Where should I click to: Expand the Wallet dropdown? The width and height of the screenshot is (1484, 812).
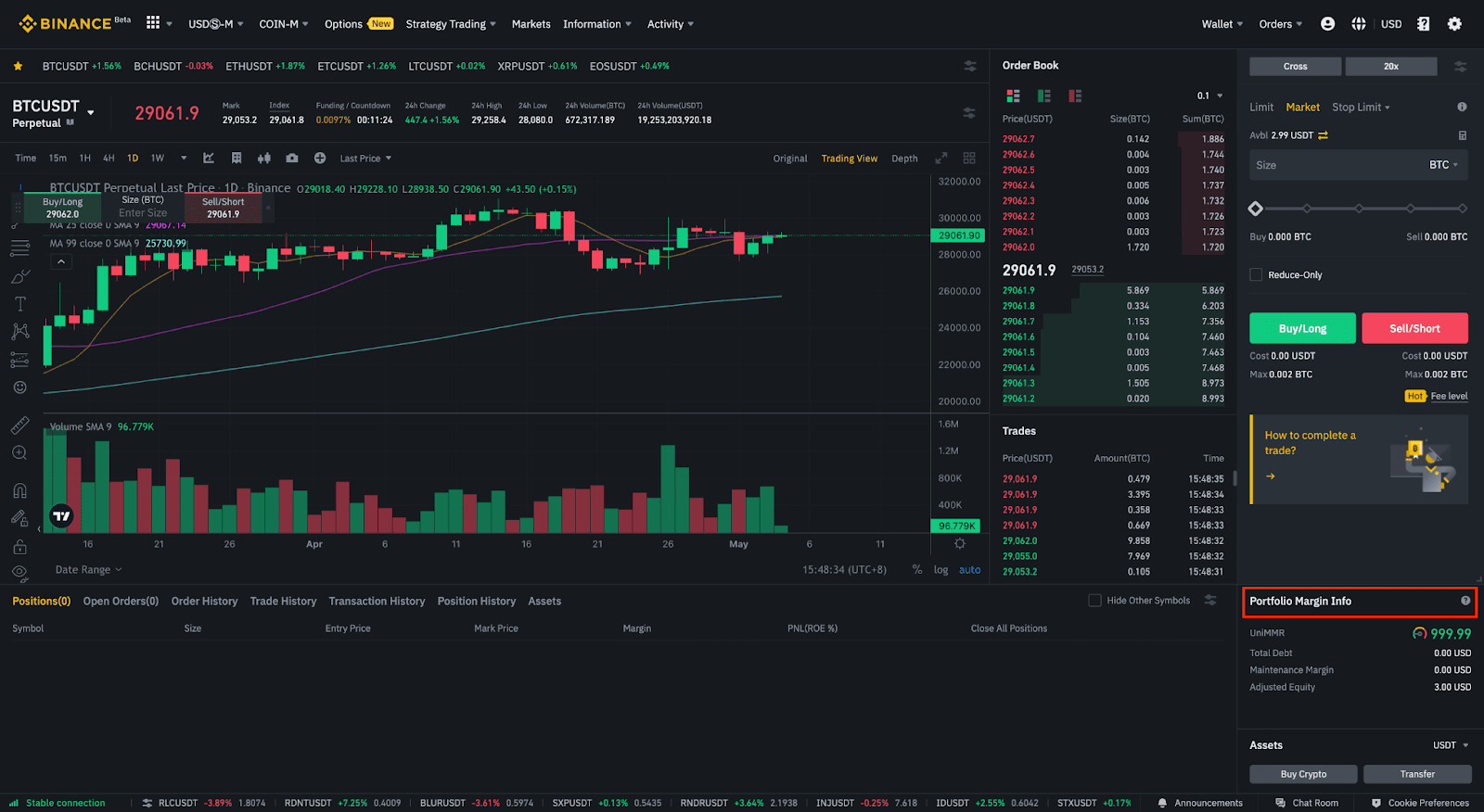pos(1222,24)
